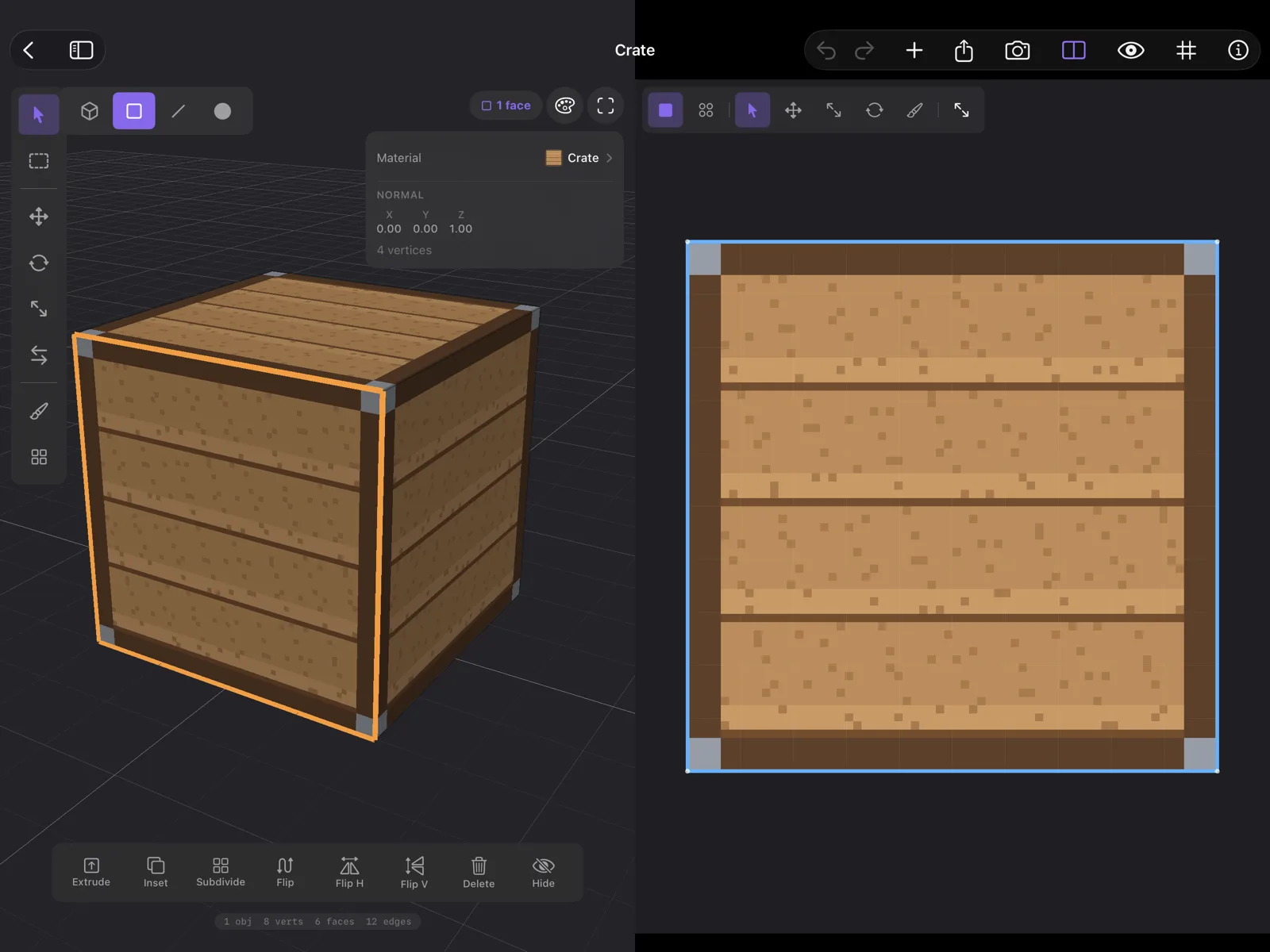The width and height of the screenshot is (1270, 952).
Task: Click the Extrude button
Action: pos(91,872)
